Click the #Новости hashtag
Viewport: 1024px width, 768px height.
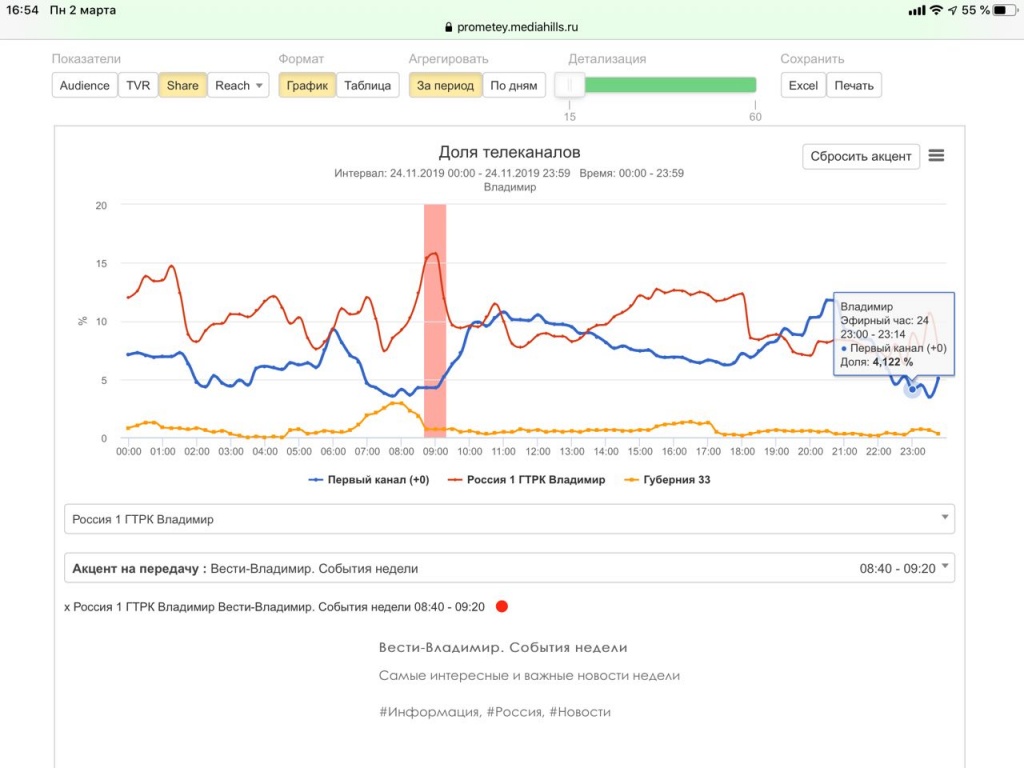pyautogui.click(x=580, y=712)
